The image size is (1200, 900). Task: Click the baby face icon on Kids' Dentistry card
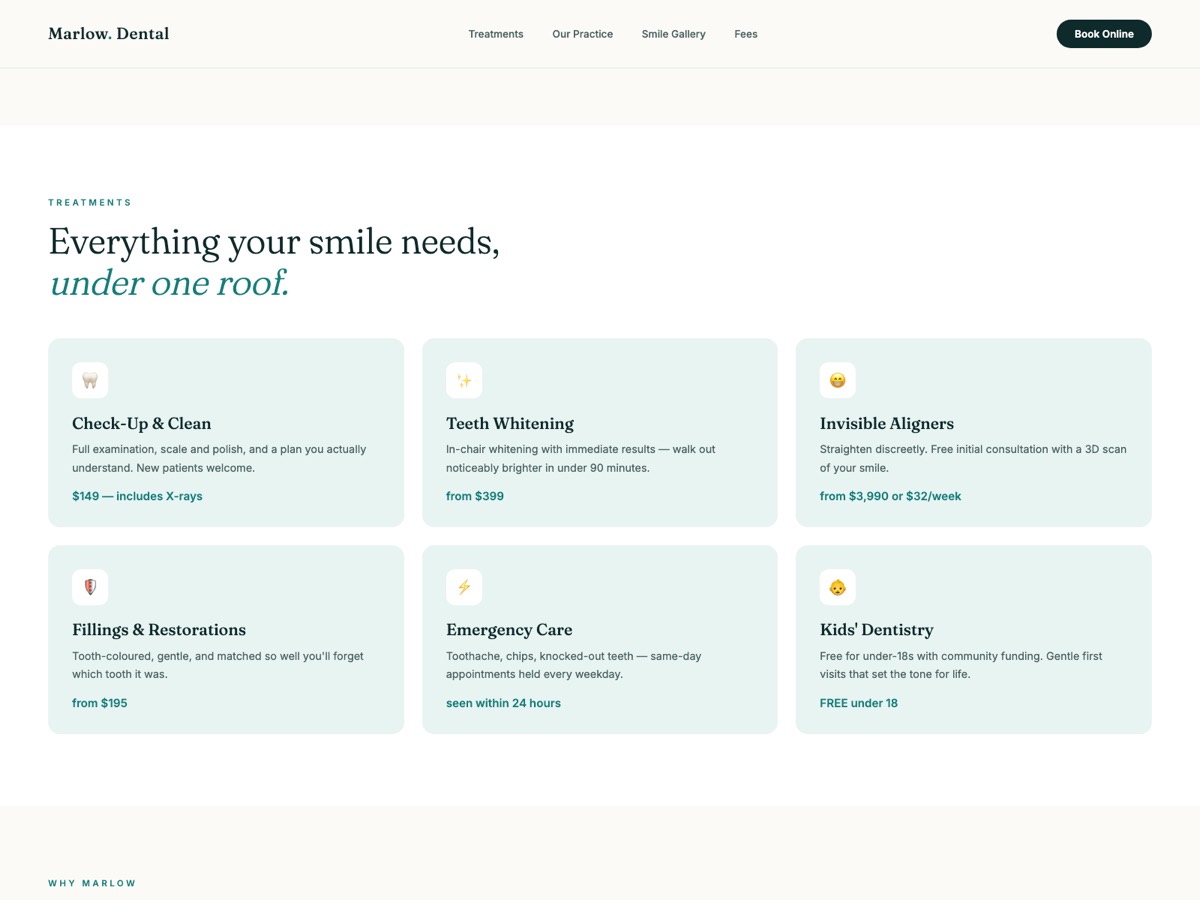[x=838, y=587]
